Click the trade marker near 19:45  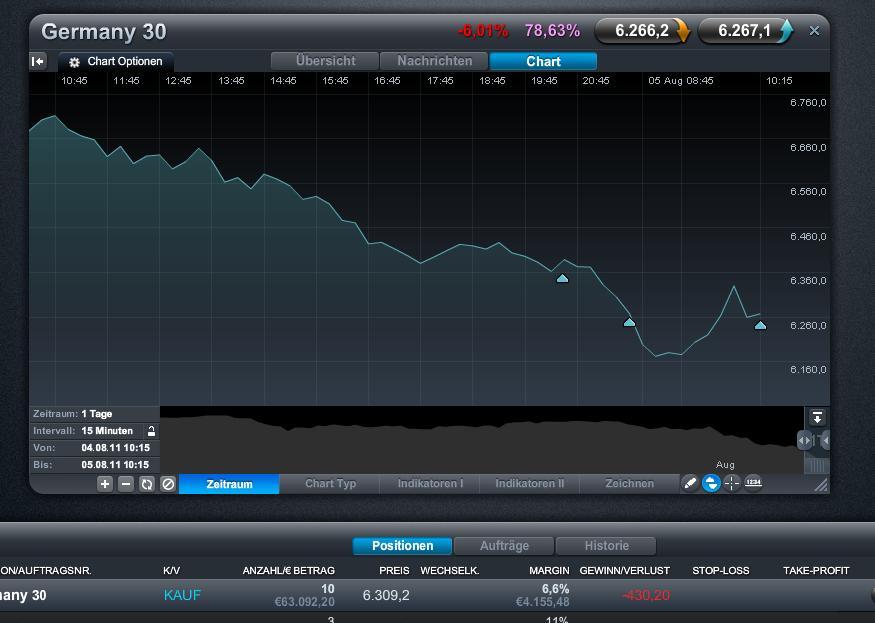point(562,278)
